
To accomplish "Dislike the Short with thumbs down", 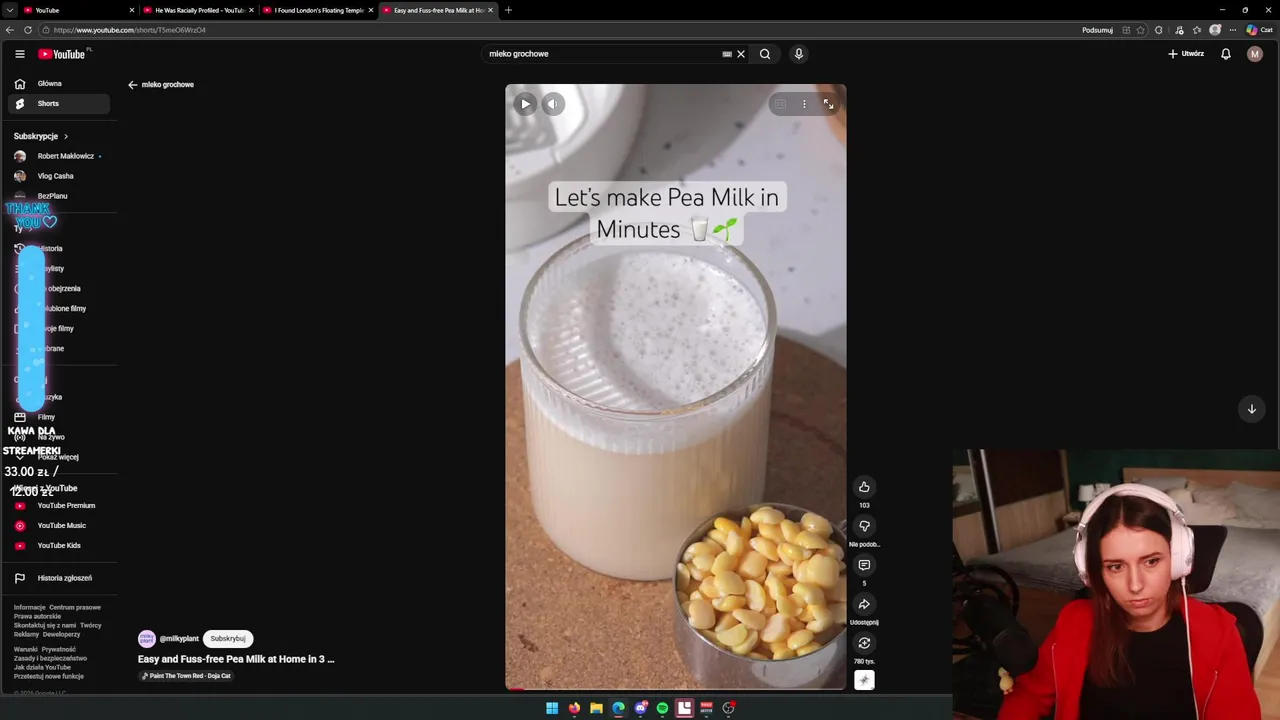I will [864, 526].
